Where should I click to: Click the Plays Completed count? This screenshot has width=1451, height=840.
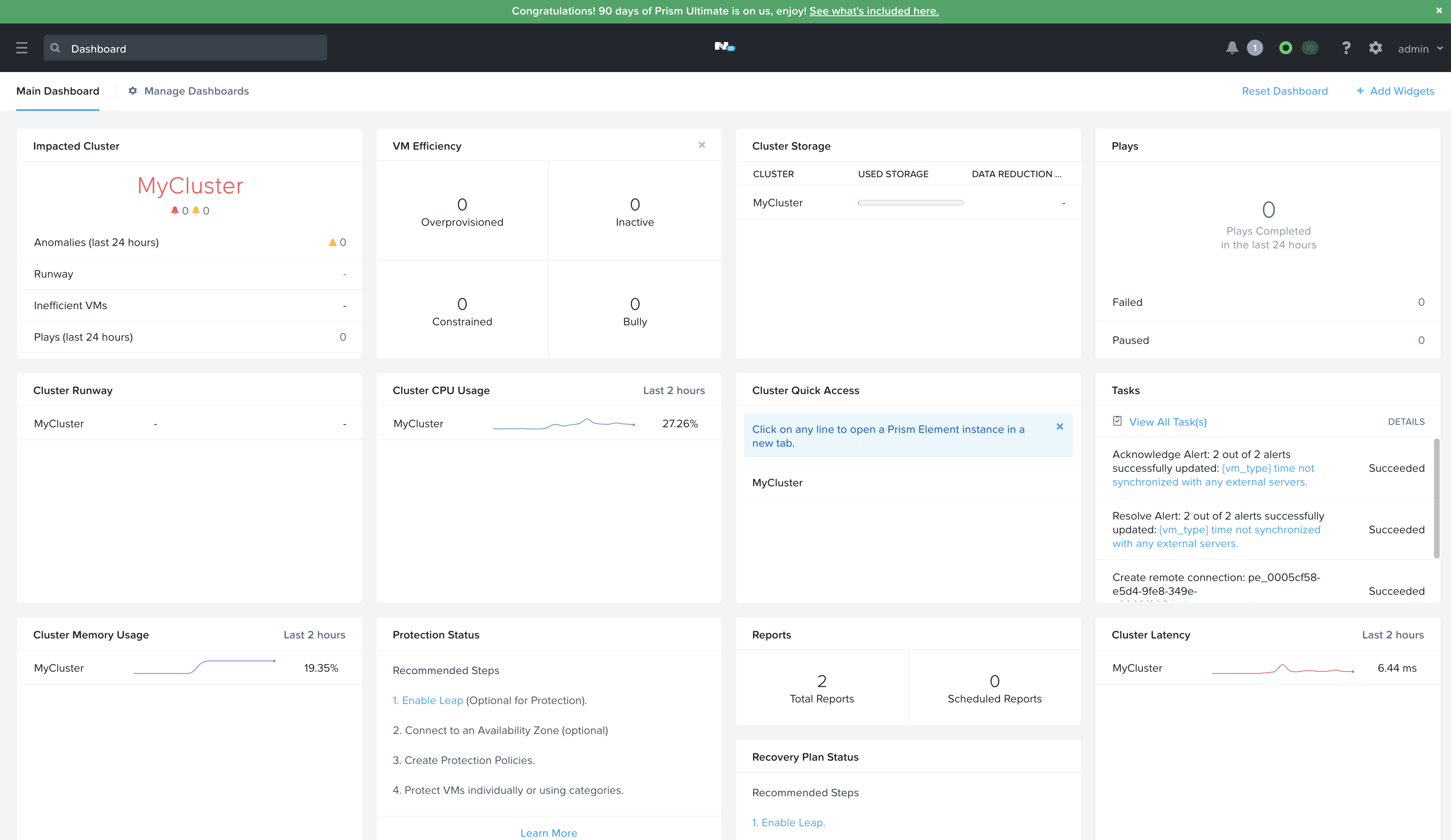1268,210
